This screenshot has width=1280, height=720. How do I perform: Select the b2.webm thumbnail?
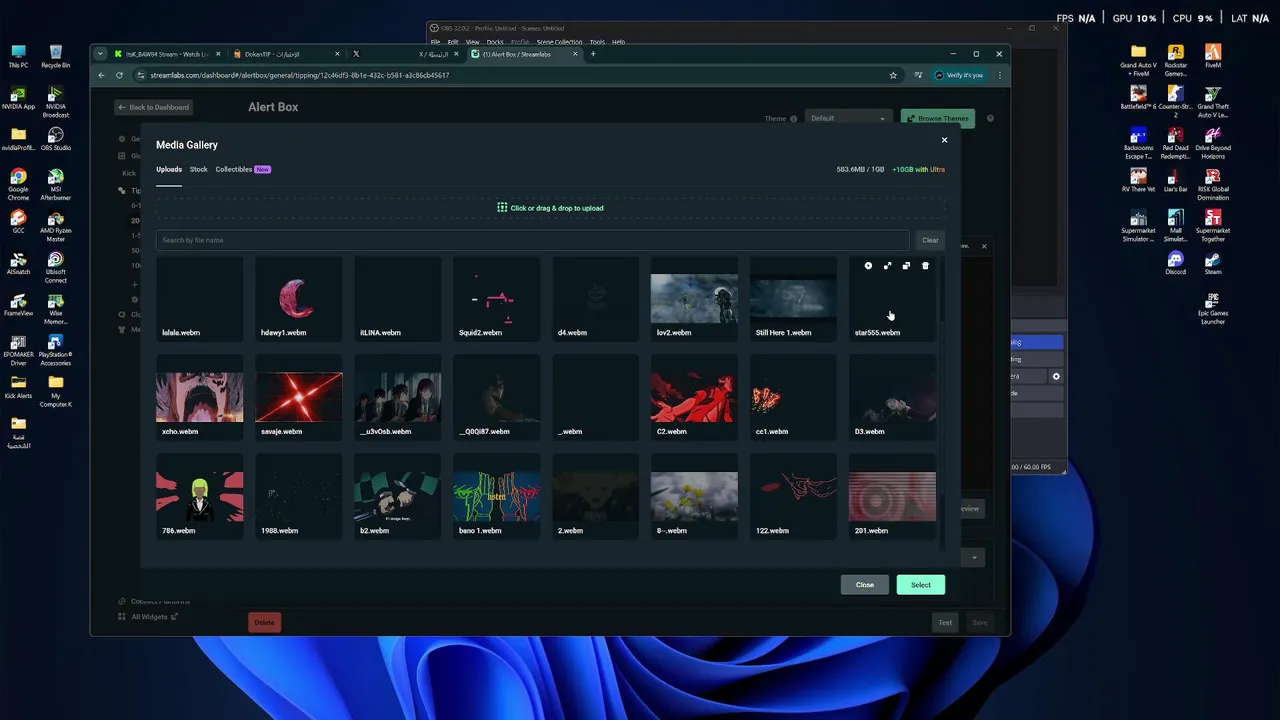coord(397,496)
